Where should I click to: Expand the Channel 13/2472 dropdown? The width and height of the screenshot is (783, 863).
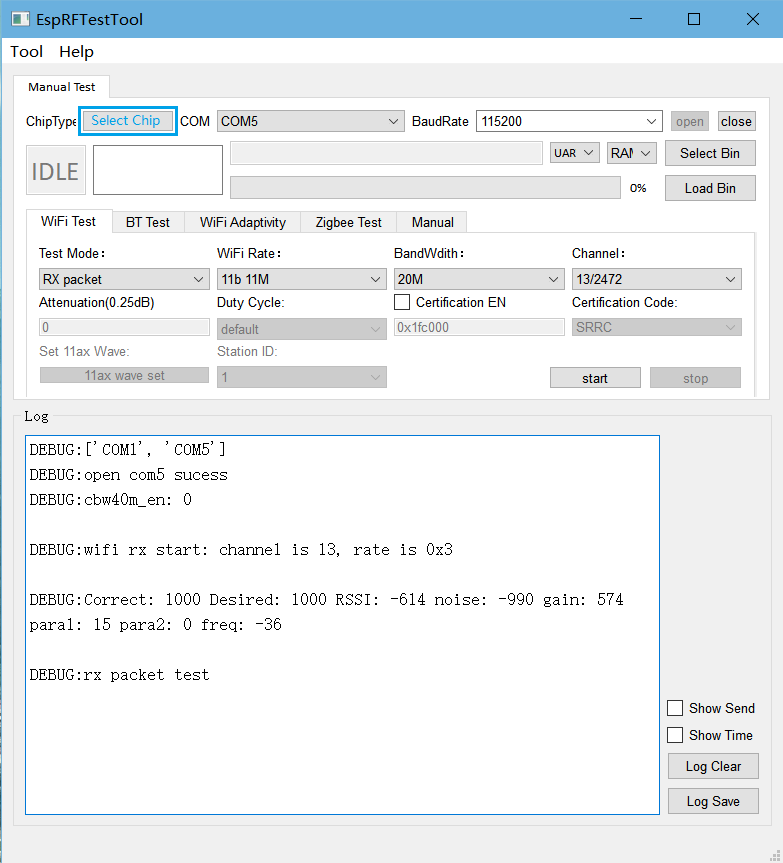(656, 279)
